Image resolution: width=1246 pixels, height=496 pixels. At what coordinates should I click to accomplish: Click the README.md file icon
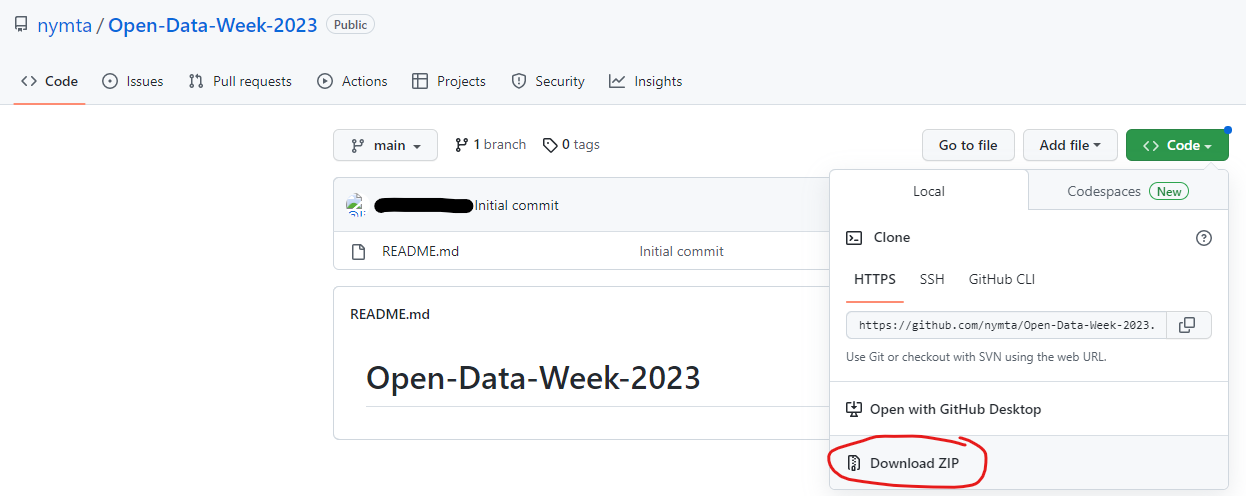(358, 251)
